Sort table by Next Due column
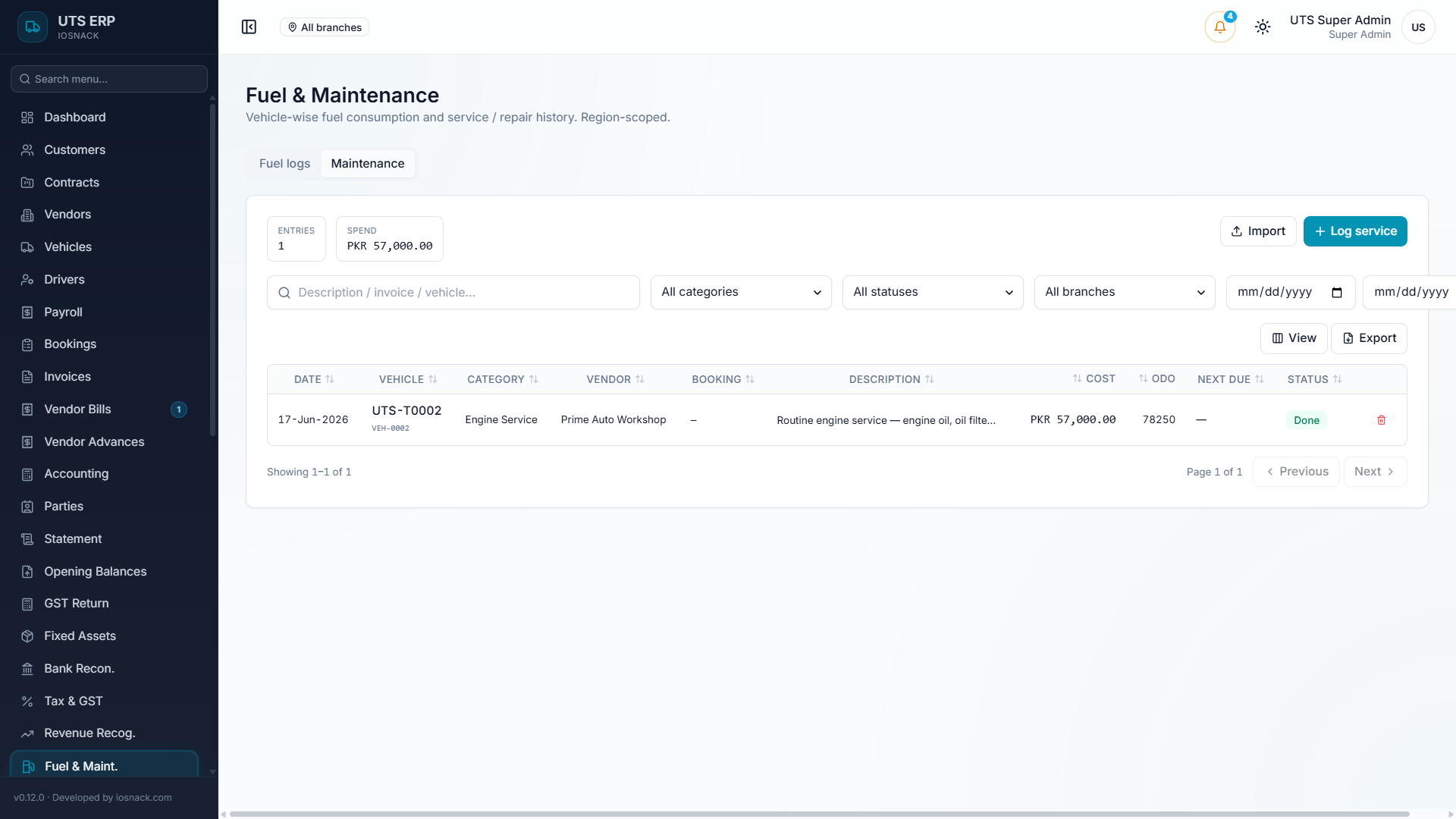 (1230, 379)
